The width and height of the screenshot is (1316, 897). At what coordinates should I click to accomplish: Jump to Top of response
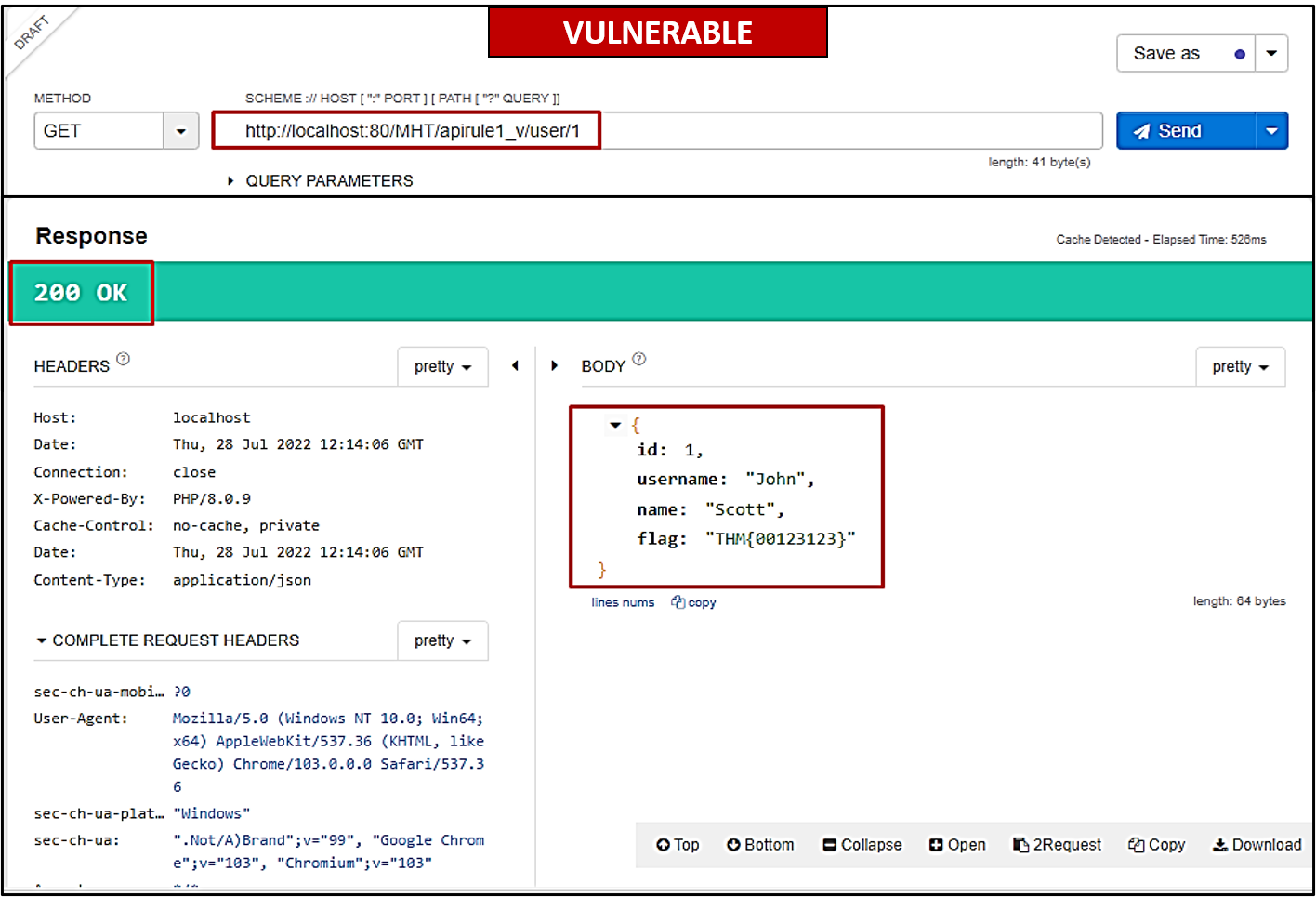(x=678, y=845)
